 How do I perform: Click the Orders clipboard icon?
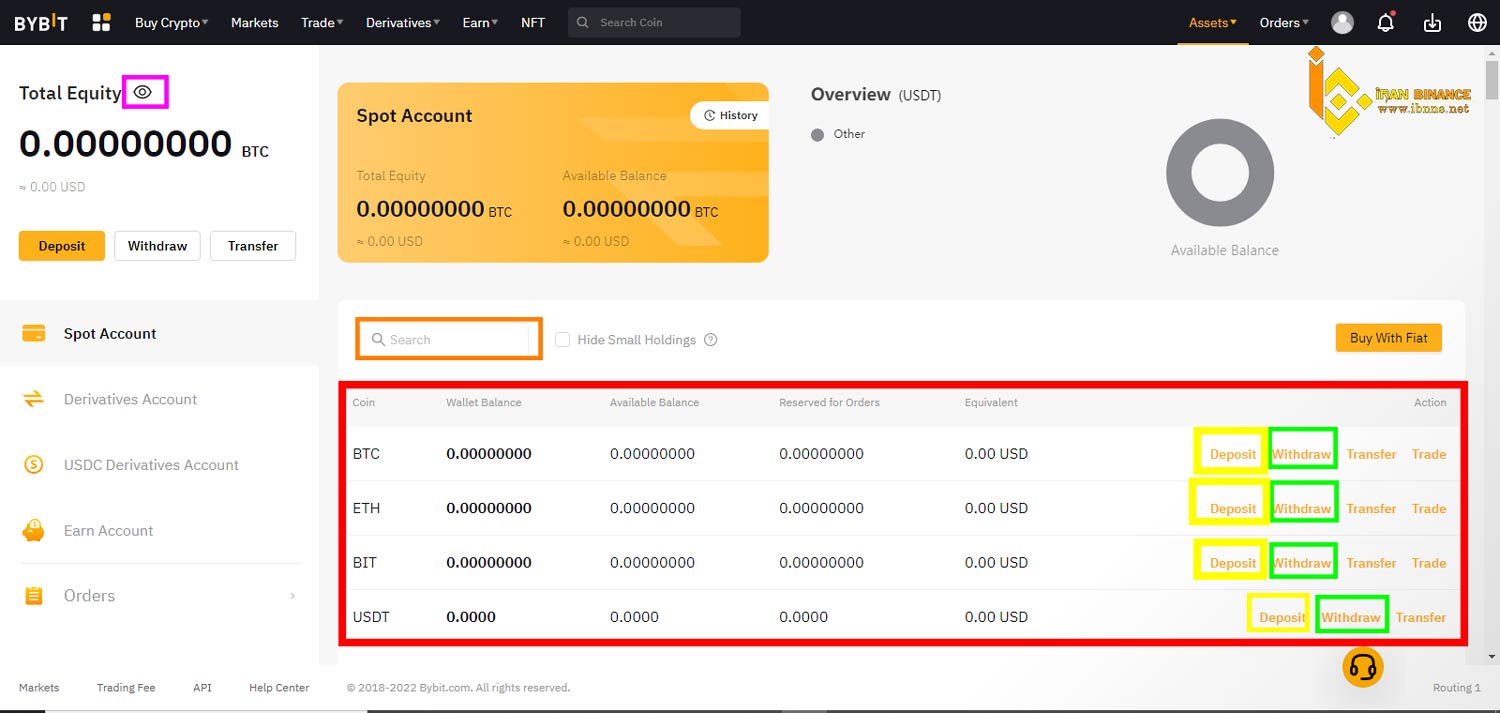(34, 596)
